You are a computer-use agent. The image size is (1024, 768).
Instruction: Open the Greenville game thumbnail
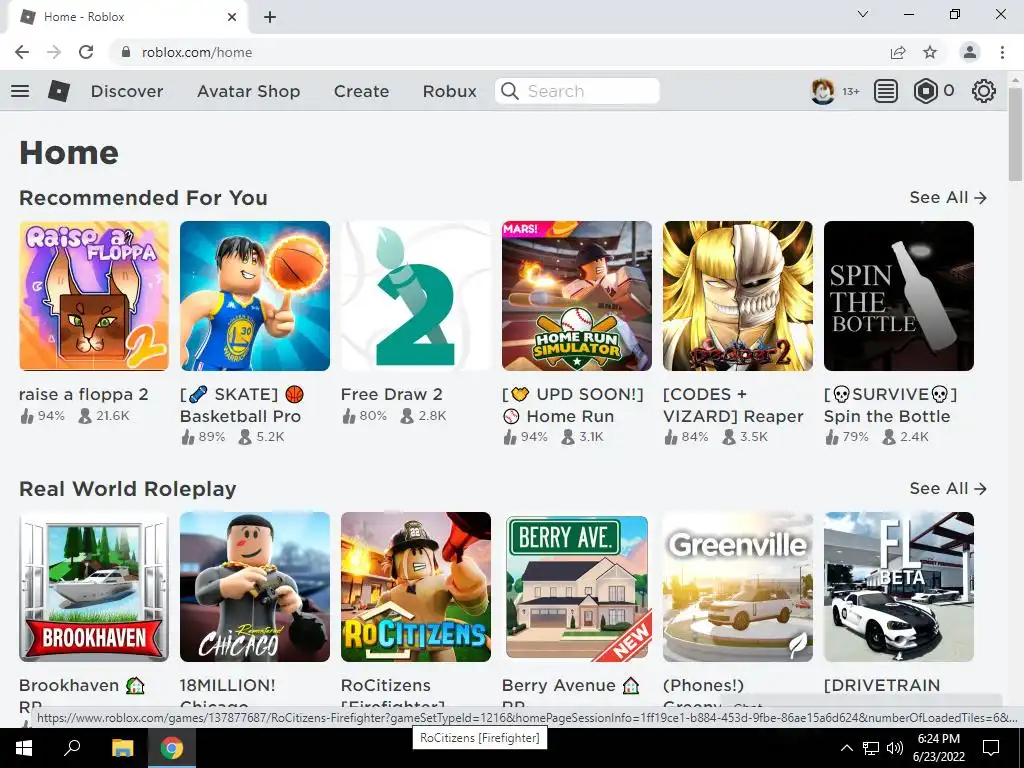point(738,587)
